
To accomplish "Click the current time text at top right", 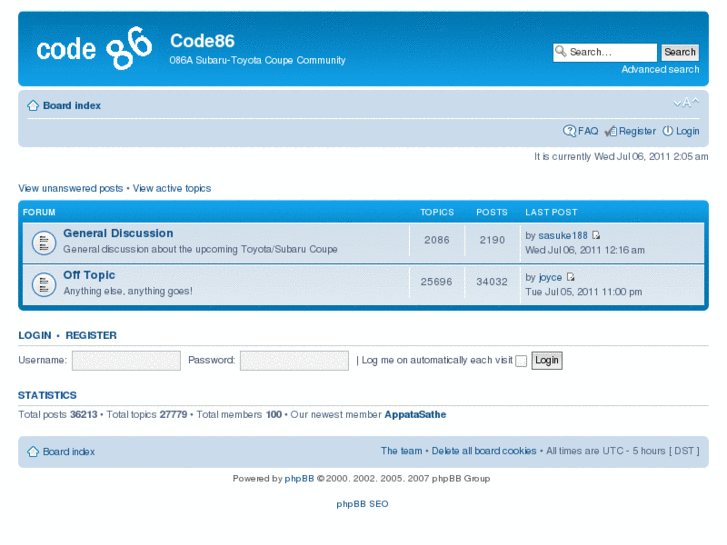I will click(x=621, y=157).
